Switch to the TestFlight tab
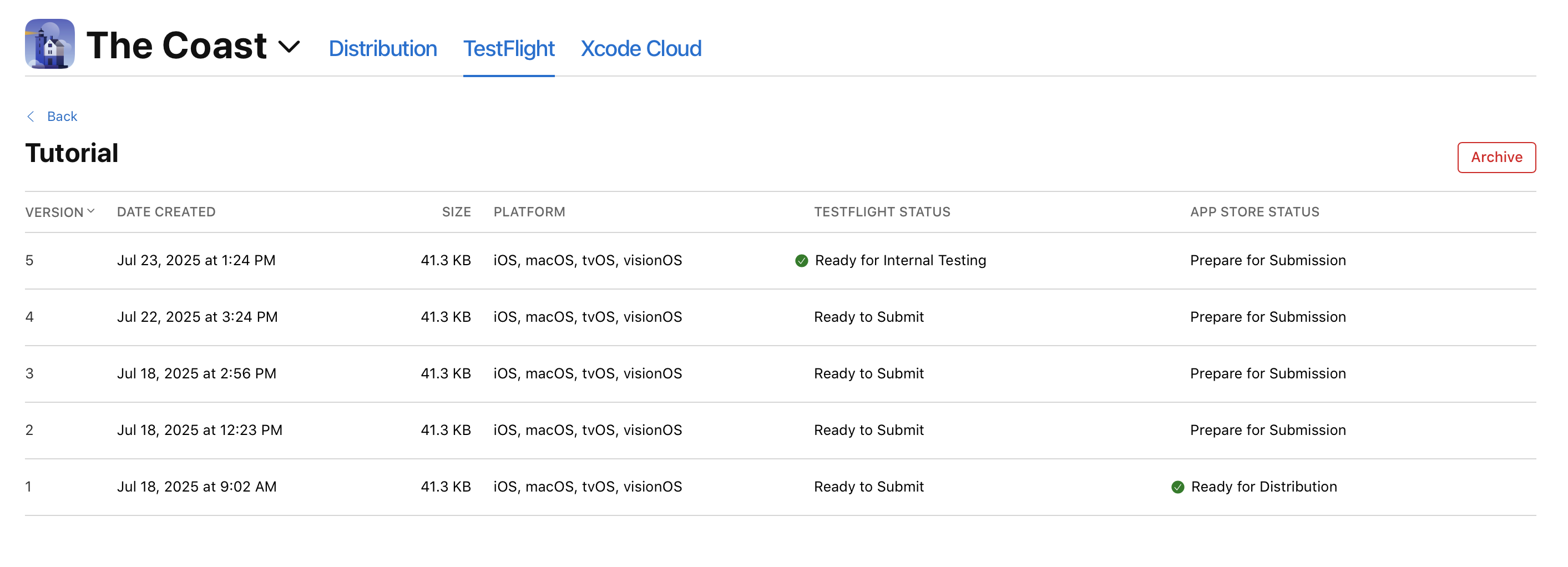 coord(508,49)
